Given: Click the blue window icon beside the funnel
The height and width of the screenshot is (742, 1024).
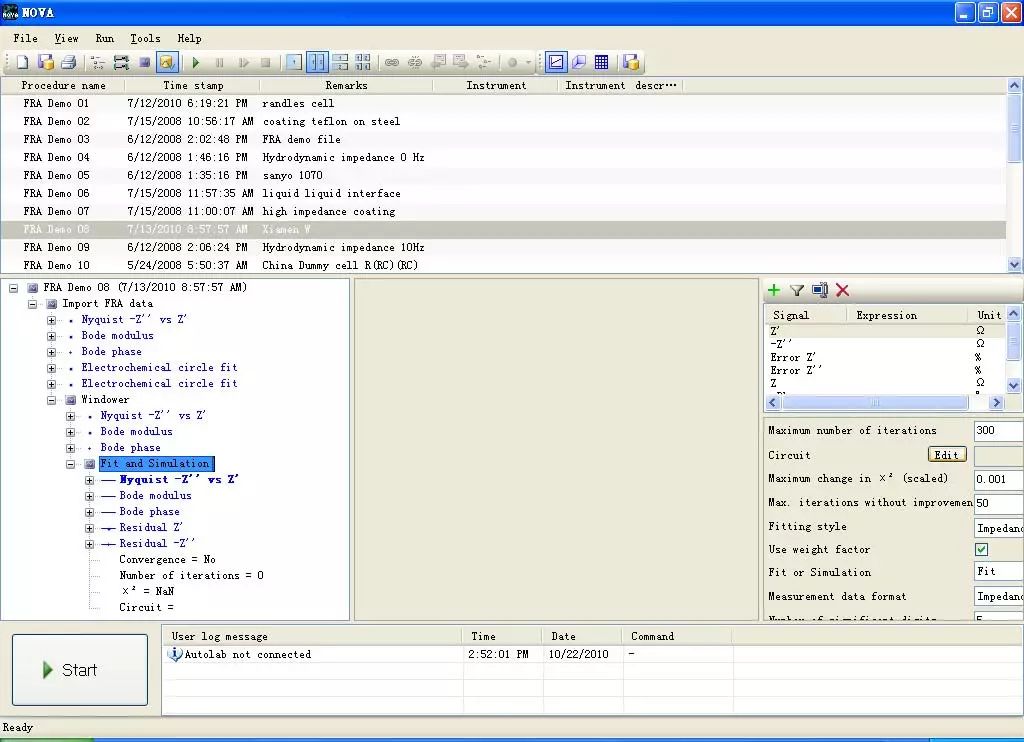Looking at the screenshot, I should tap(820, 290).
